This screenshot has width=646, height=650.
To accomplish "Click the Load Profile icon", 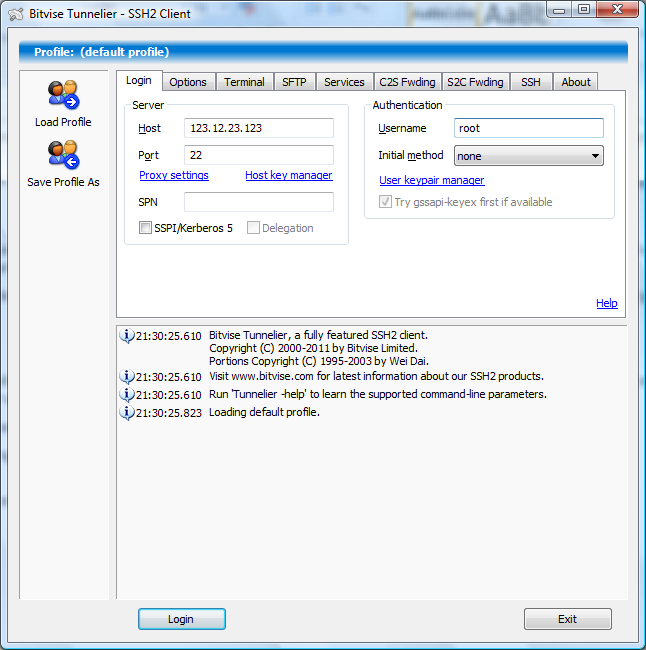I will [x=63, y=95].
